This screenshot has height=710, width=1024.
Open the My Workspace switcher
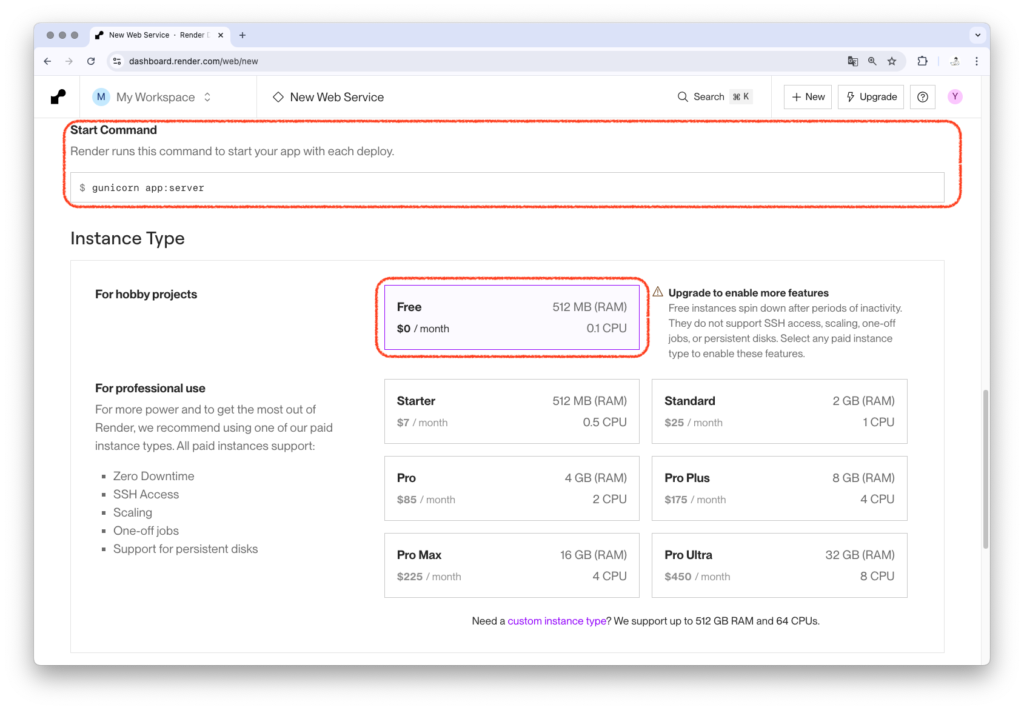153,97
